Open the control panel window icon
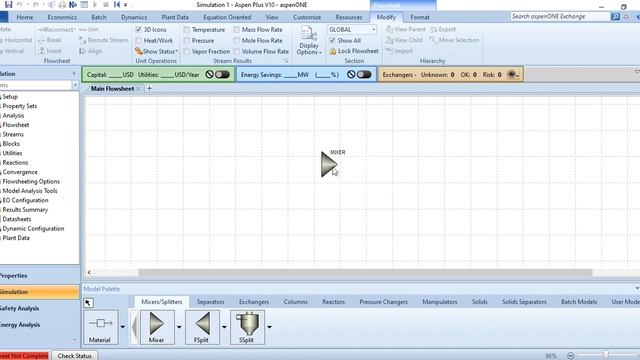640x360 pixels. (x=84, y=5)
